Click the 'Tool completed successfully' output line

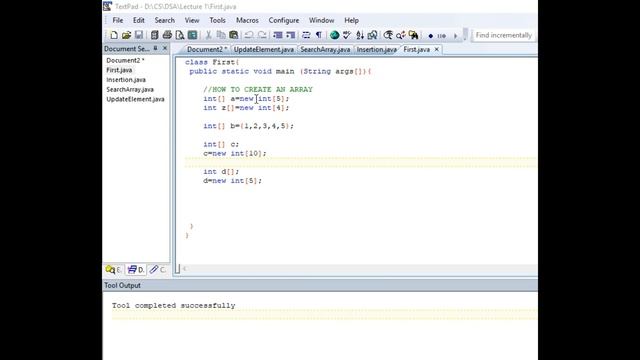(173, 306)
